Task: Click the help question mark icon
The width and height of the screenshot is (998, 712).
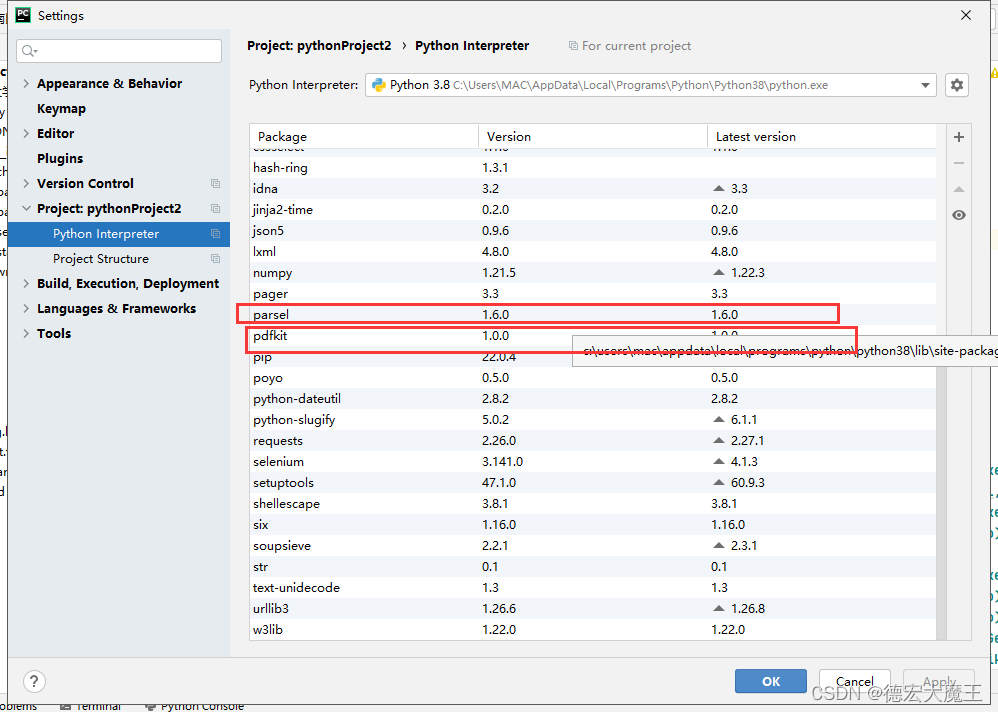Action: [35, 681]
